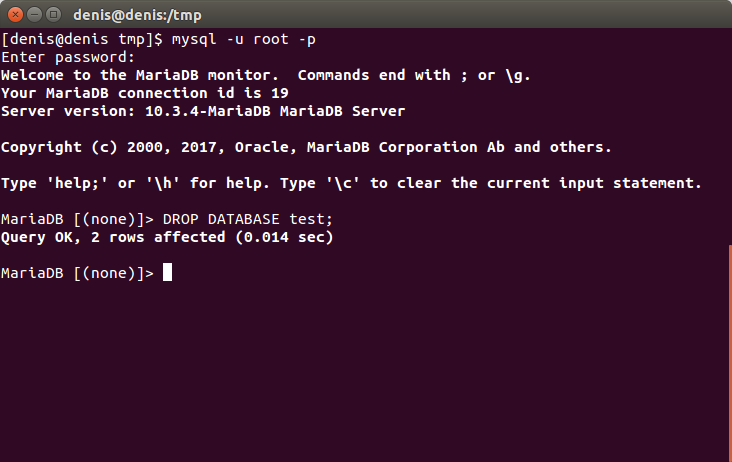Screen dimensions: 732x462
Task: Click the connection id 19 text
Action: point(203,93)
